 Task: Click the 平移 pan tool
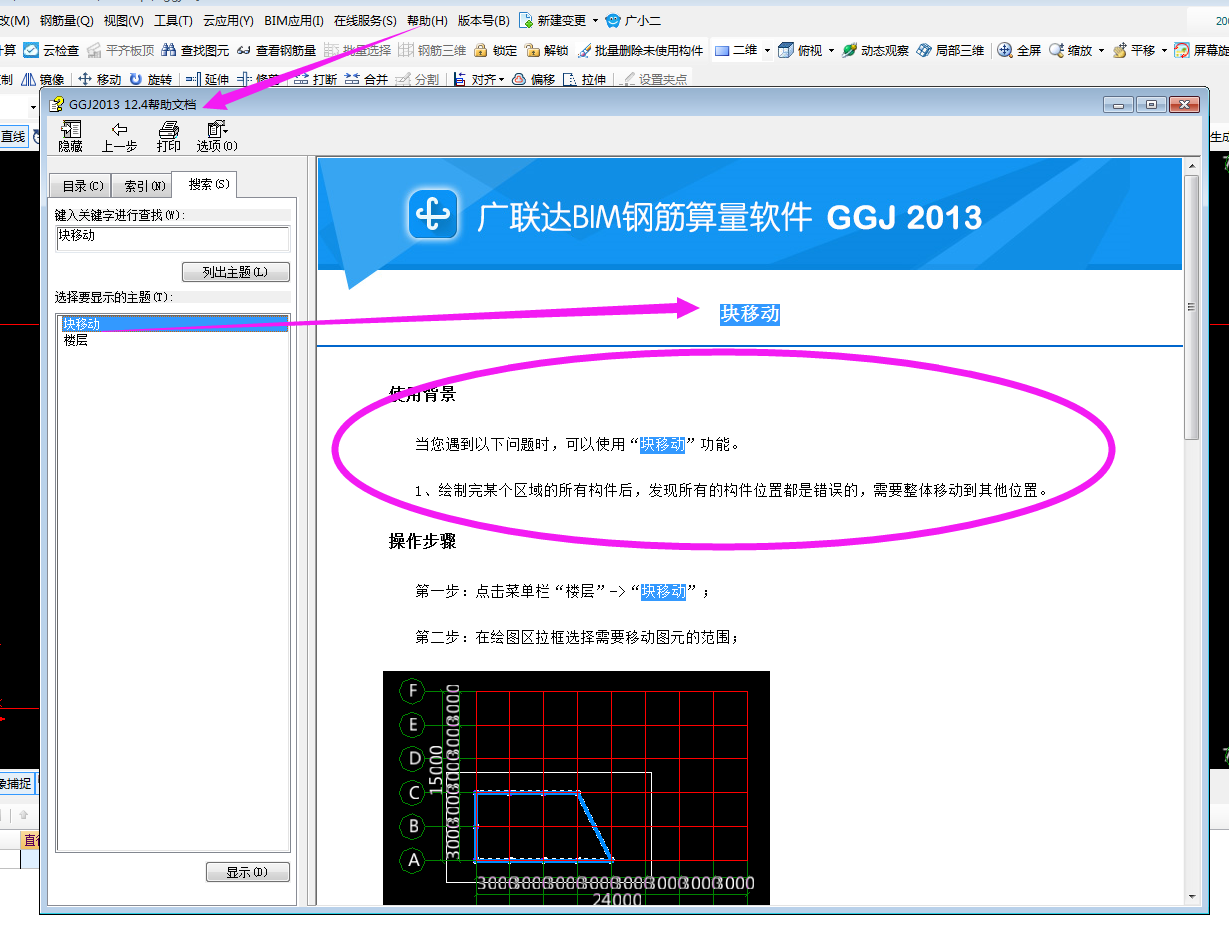[1133, 50]
